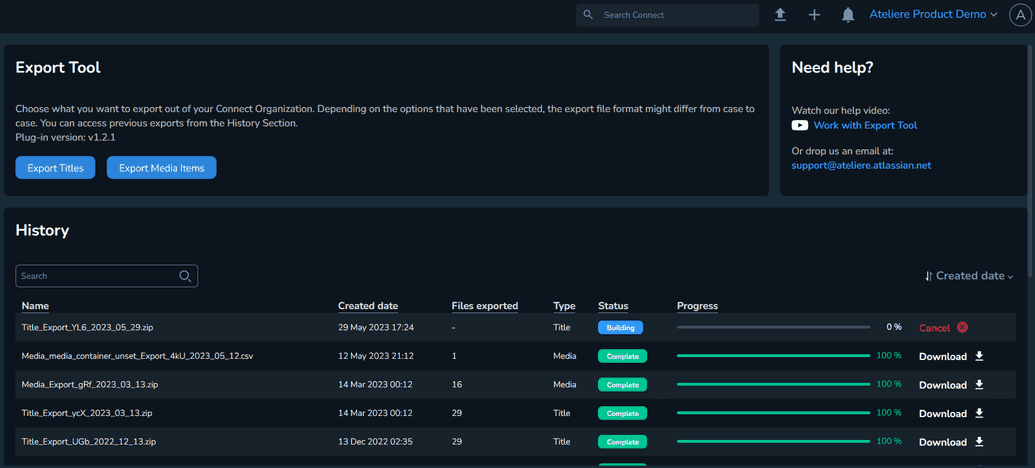Screen dimensions: 1035x468
Task: Click Complete badge in Media_Export_gRf row
Action: pyautogui.click(x=622, y=384)
